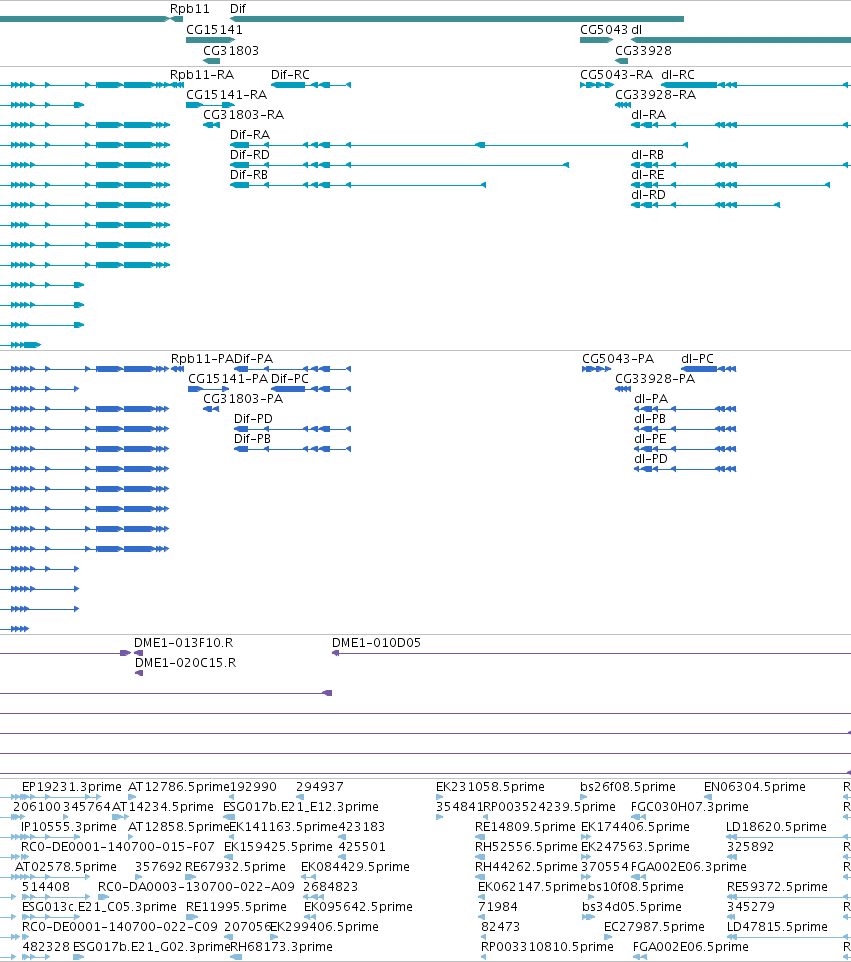Select the Dif-PA protein feature
The width and height of the screenshot is (851, 962).
coord(293,369)
